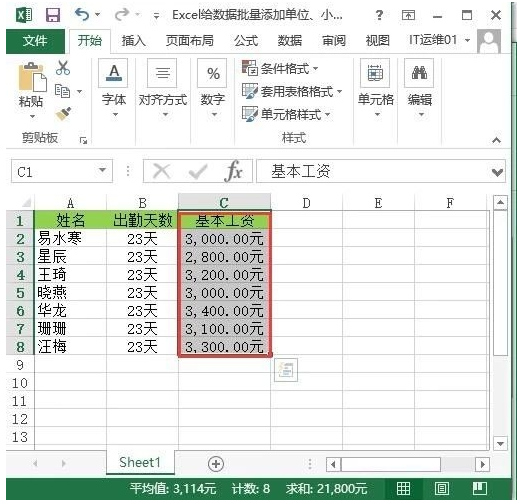Open the Copy dropdown arrow
523x500 pixels.
point(79,91)
